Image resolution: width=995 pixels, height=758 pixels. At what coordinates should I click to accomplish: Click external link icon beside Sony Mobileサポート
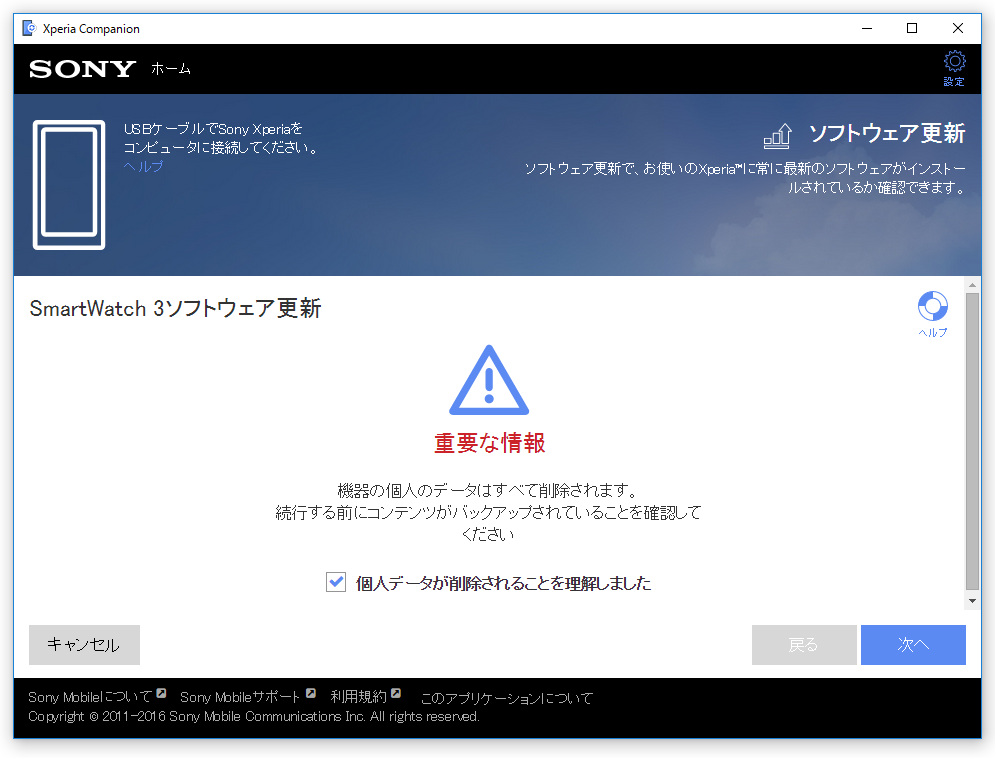point(310,693)
